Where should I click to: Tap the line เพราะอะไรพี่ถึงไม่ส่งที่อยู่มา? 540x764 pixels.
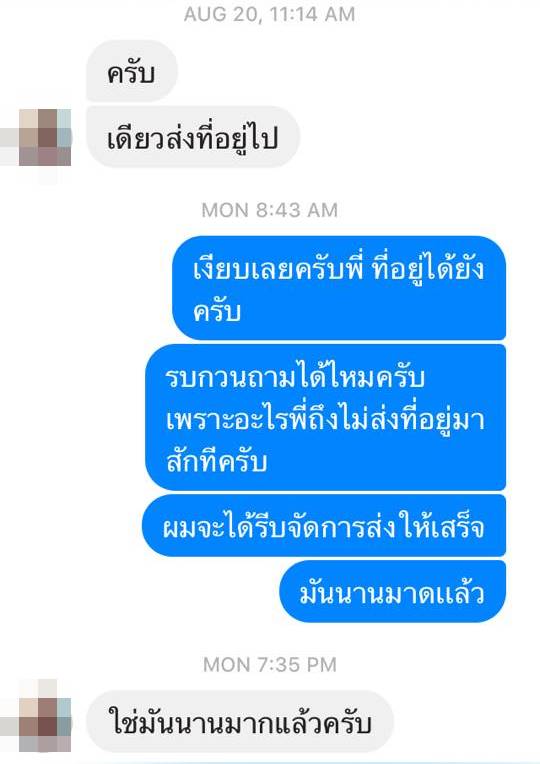pos(325,418)
